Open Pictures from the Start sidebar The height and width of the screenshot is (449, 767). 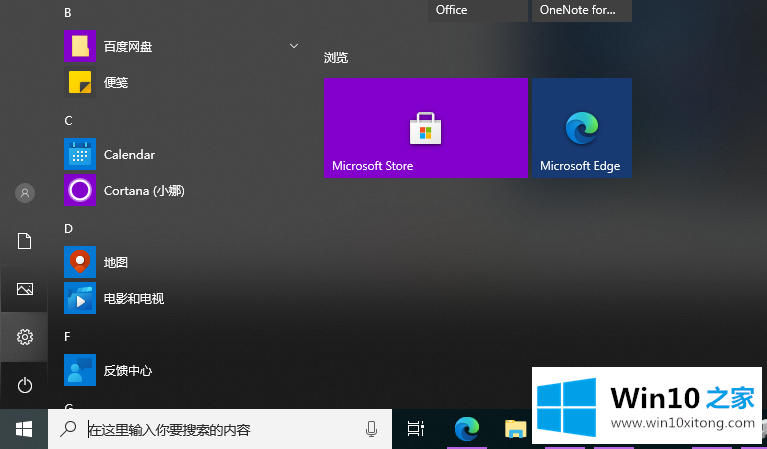coord(24,289)
